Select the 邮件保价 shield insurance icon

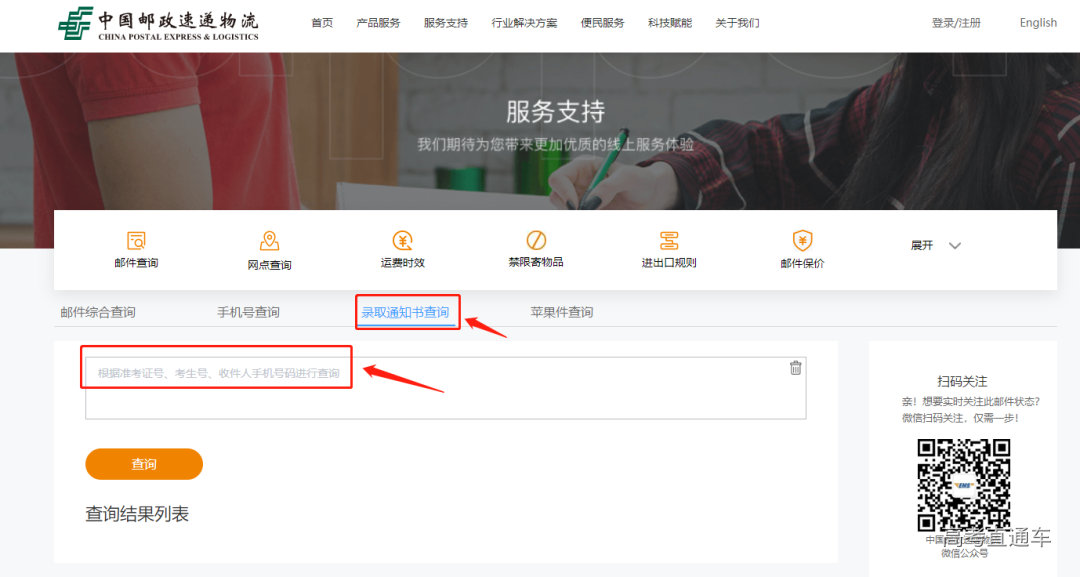pyautogui.click(x=802, y=241)
